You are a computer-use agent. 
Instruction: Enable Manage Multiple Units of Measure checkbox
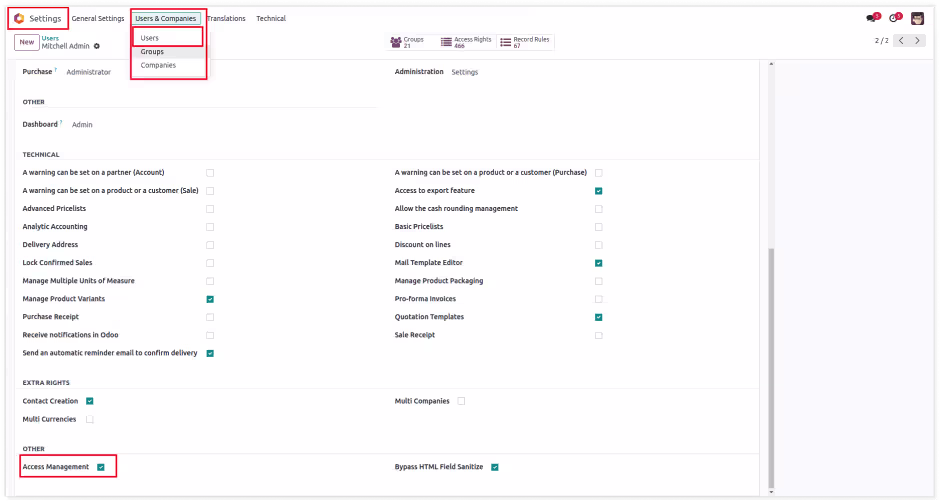coord(210,281)
